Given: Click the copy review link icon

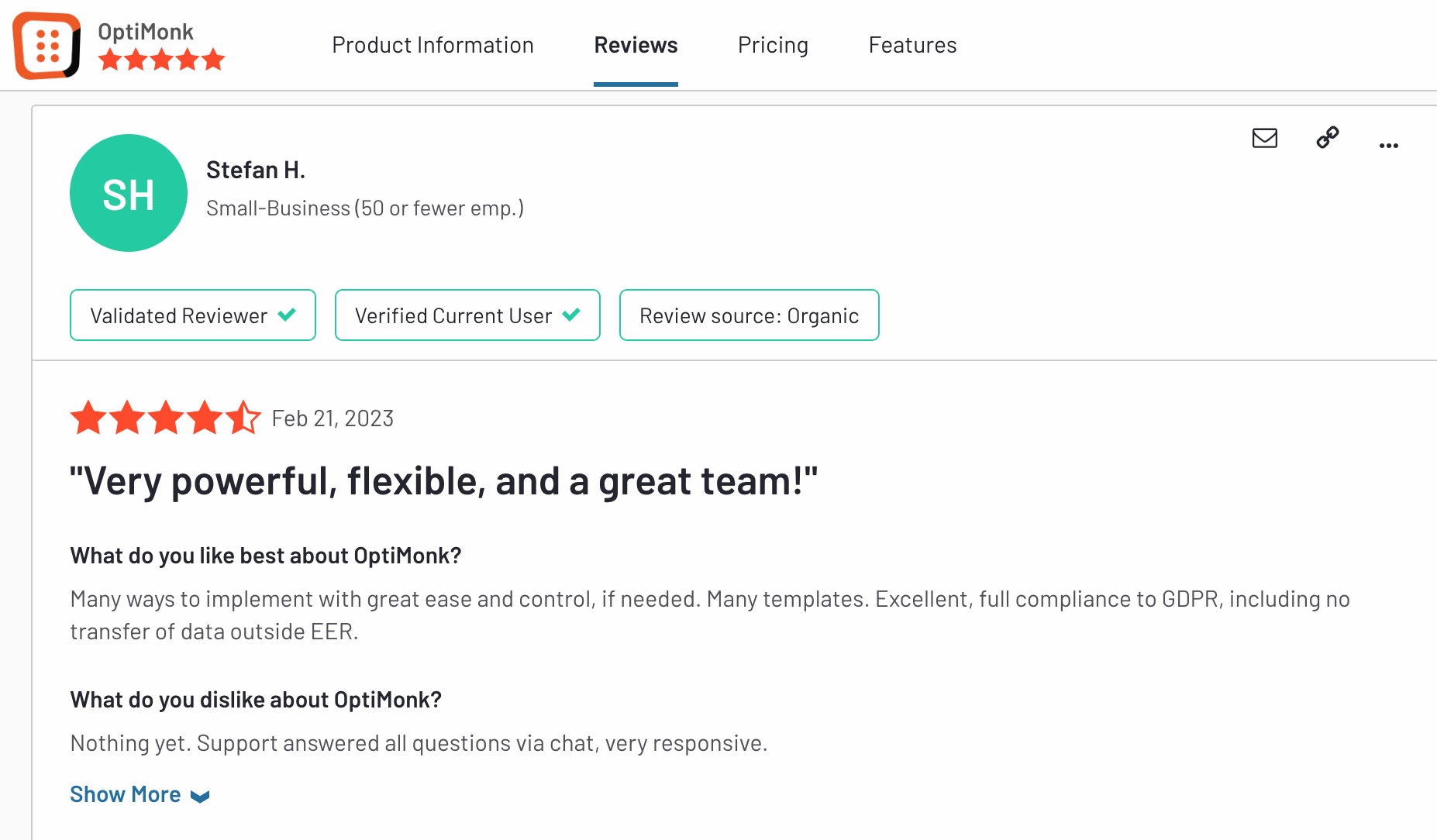Looking at the screenshot, I should 1327,138.
